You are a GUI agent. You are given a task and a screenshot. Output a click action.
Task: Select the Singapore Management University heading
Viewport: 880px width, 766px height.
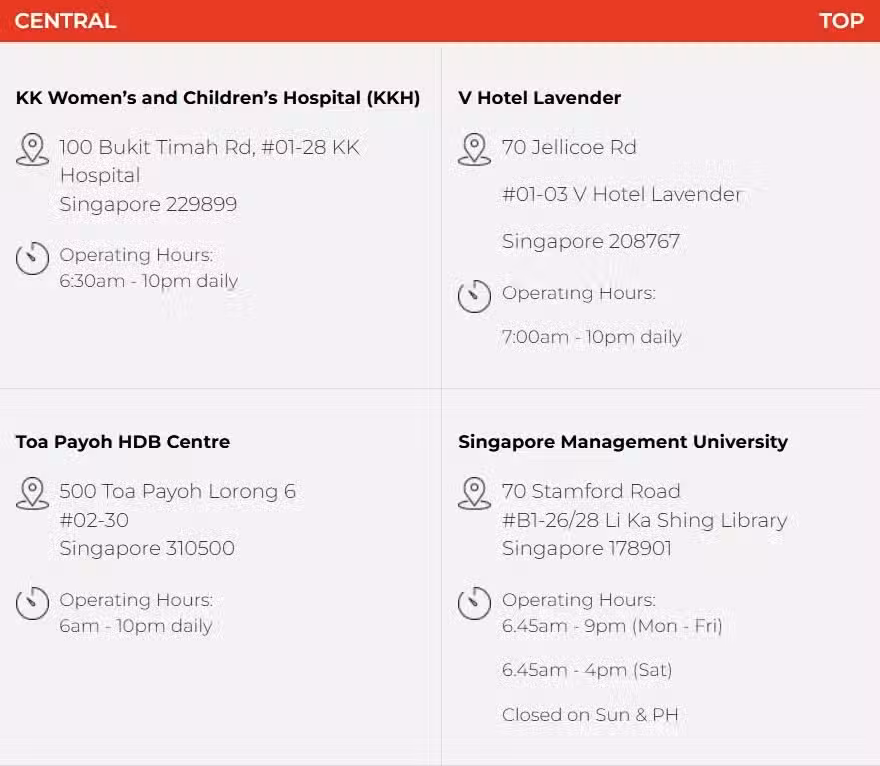click(623, 442)
